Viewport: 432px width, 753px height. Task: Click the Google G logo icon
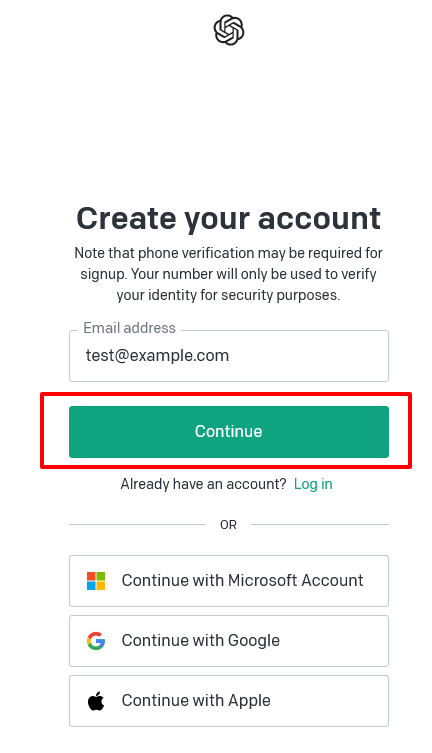pos(96,641)
